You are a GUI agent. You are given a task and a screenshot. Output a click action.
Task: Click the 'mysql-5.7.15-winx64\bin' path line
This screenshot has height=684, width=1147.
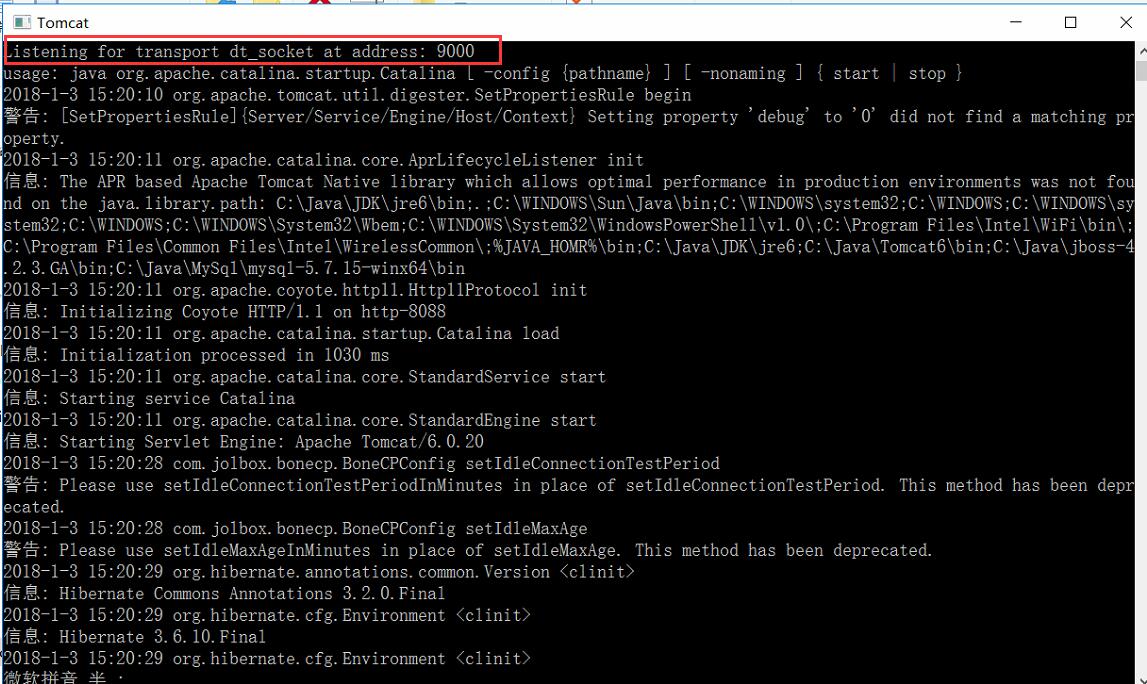(x=234, y=268)
